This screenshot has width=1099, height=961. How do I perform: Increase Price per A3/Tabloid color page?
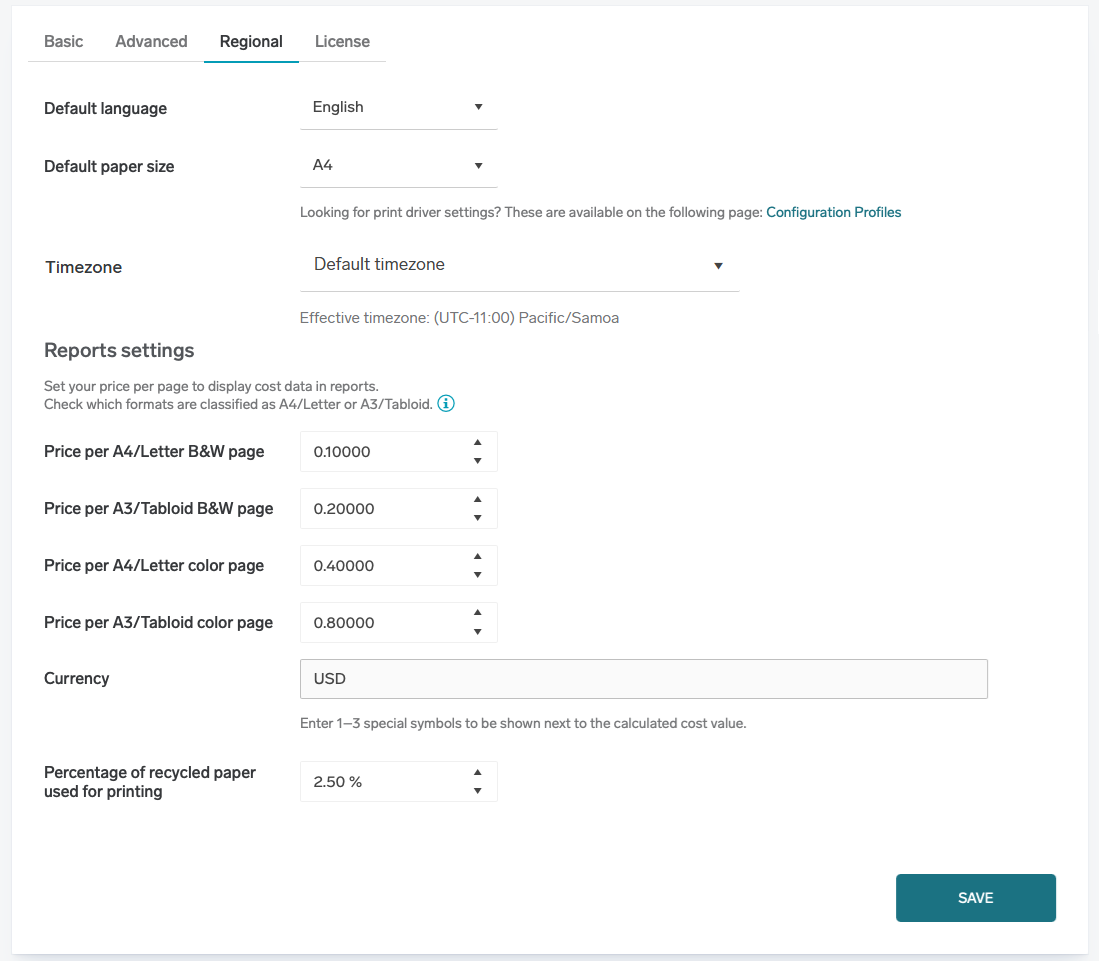click(x=478, y=613)
